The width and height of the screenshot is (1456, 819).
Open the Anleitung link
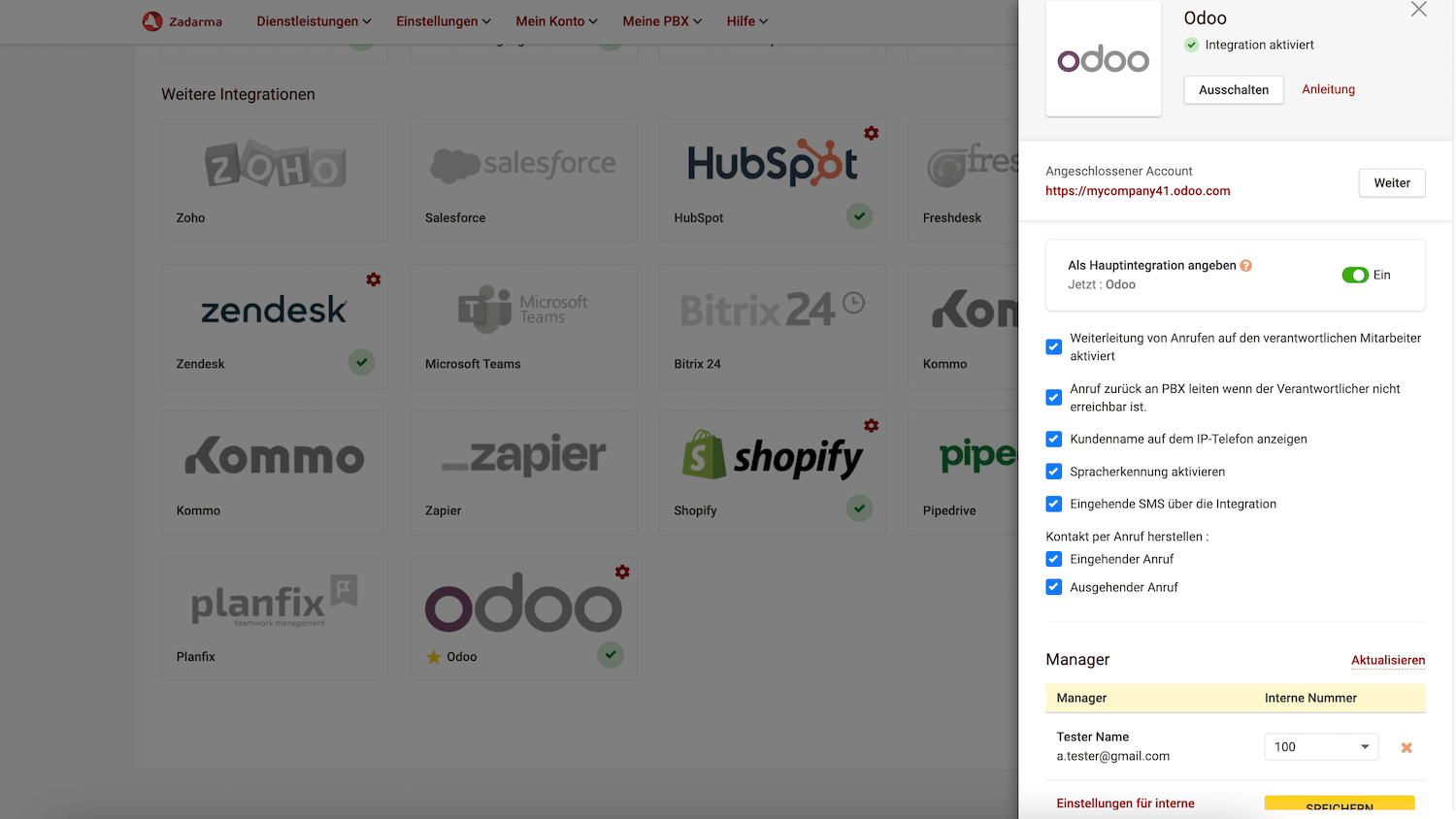[x=1328, y=89]
